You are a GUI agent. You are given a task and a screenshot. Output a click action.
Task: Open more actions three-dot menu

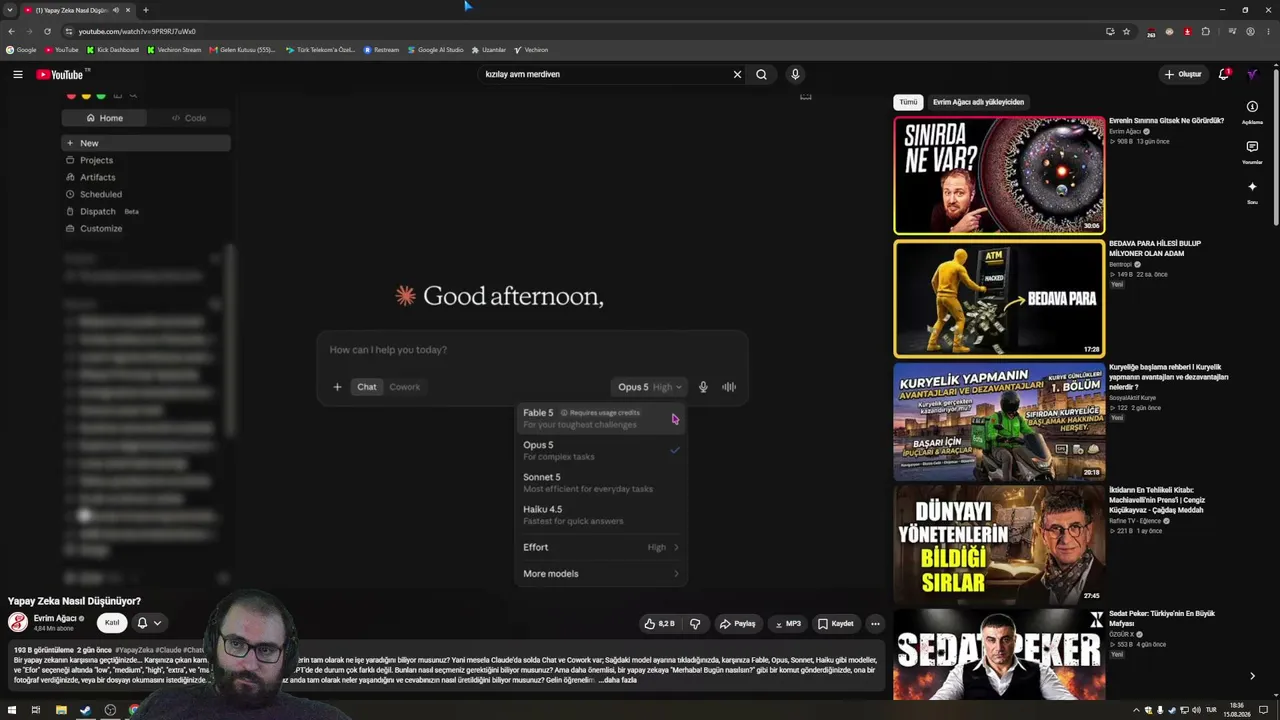coord(875,624)
